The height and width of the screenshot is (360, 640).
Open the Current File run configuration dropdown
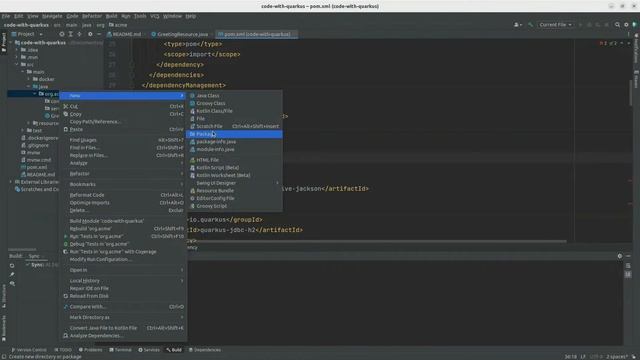coord(555,25)
